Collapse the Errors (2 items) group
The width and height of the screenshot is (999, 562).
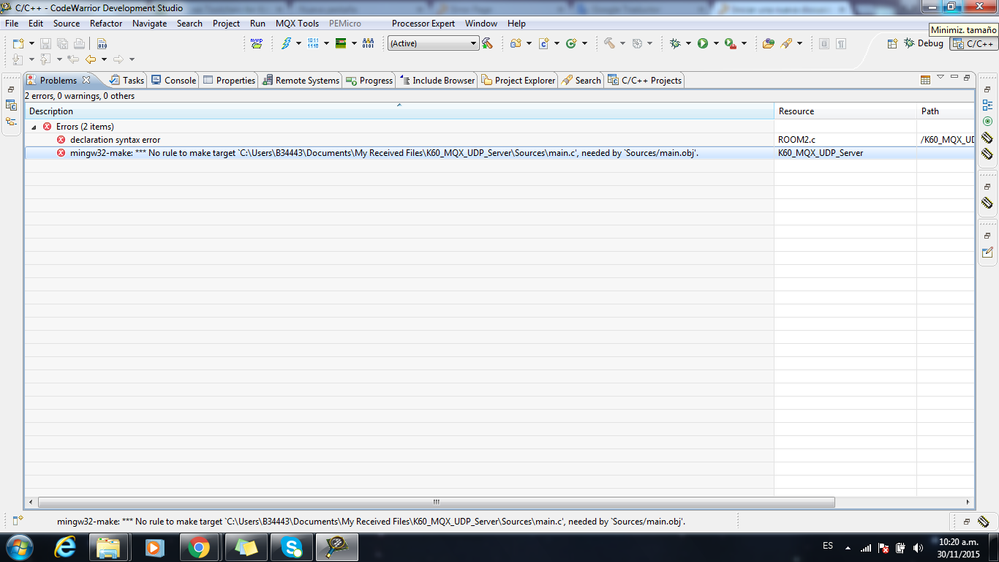tap(34, 127)
